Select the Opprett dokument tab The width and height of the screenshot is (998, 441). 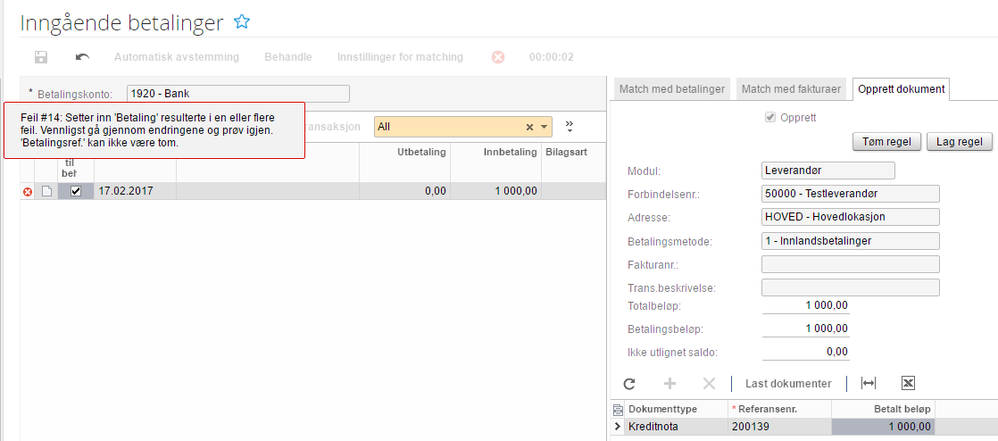901,89
